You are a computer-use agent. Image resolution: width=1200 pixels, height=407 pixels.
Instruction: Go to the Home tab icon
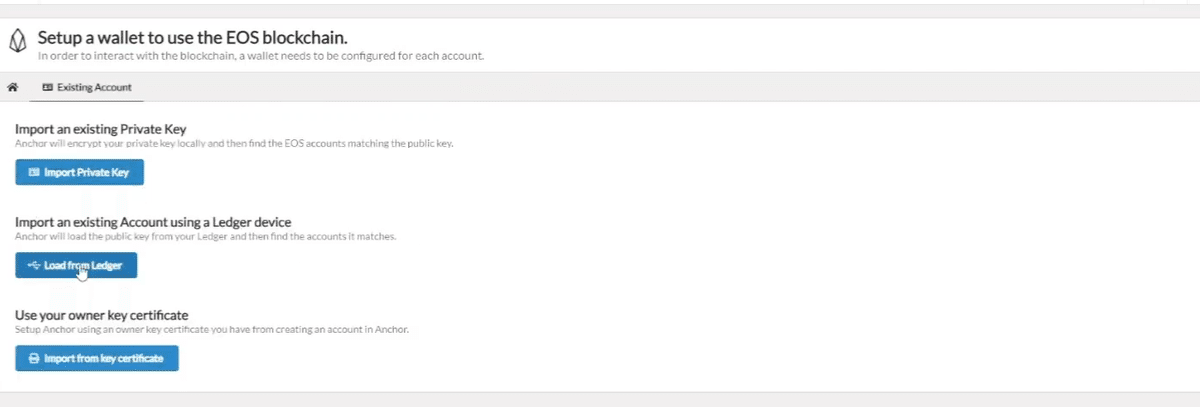coord(13,87)
